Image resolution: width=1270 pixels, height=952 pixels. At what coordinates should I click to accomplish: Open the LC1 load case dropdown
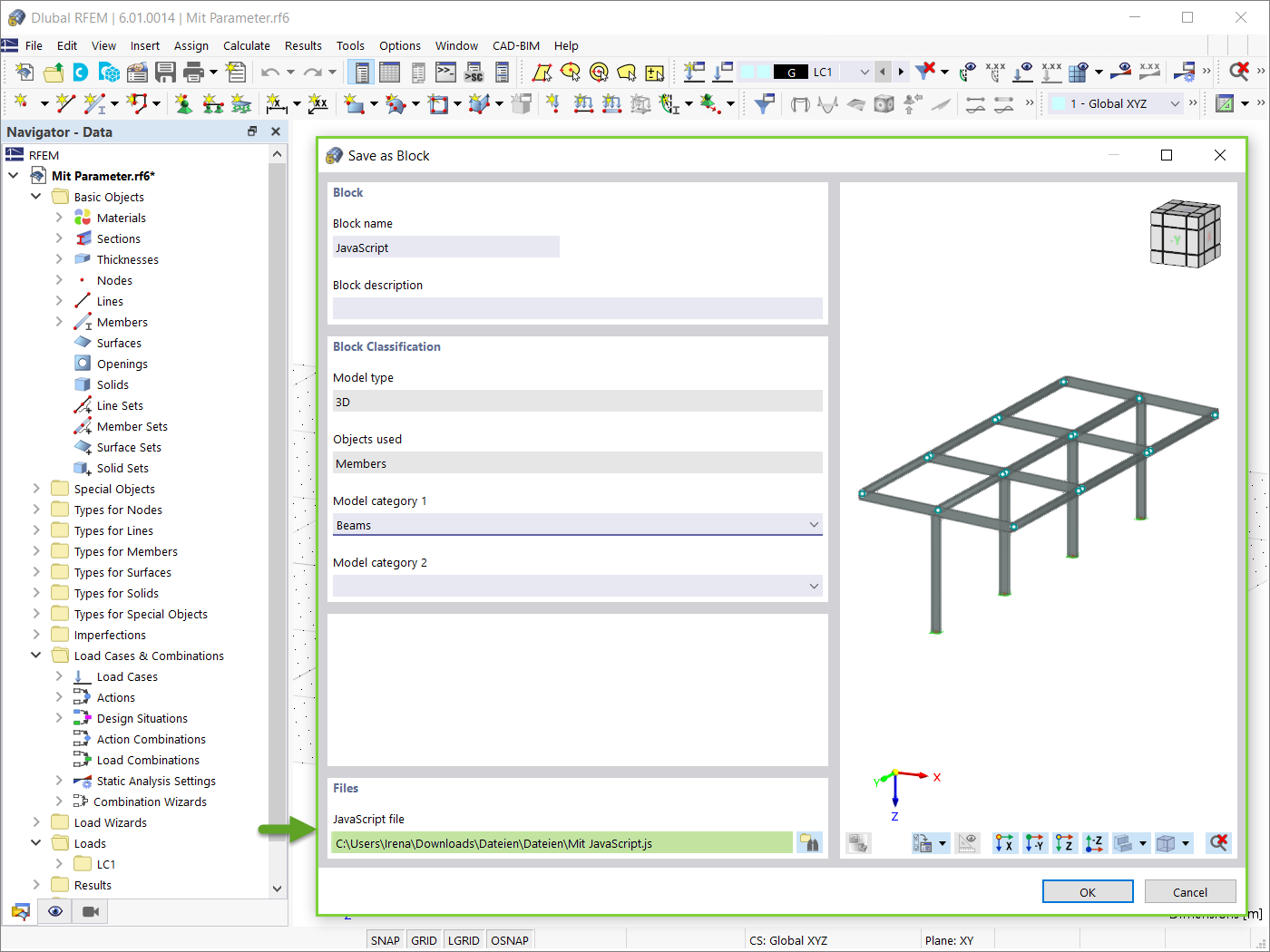(864, 72)
